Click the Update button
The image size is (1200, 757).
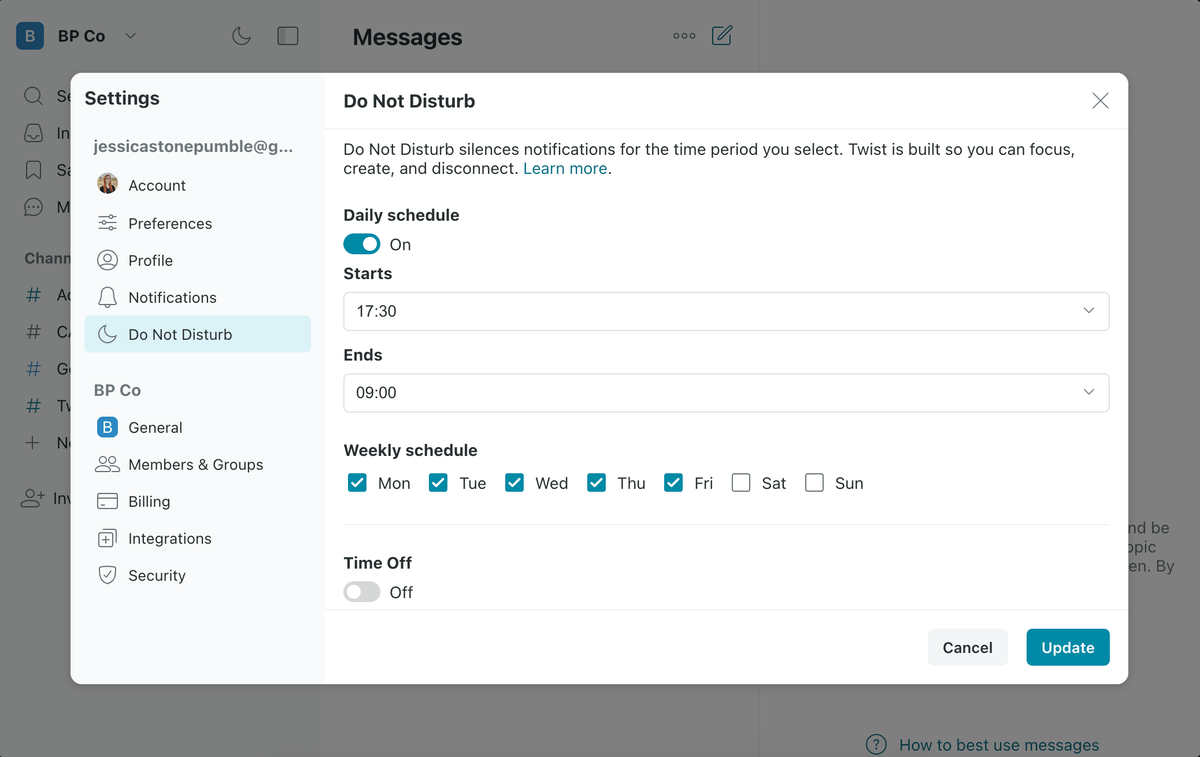pos(1067,647)
